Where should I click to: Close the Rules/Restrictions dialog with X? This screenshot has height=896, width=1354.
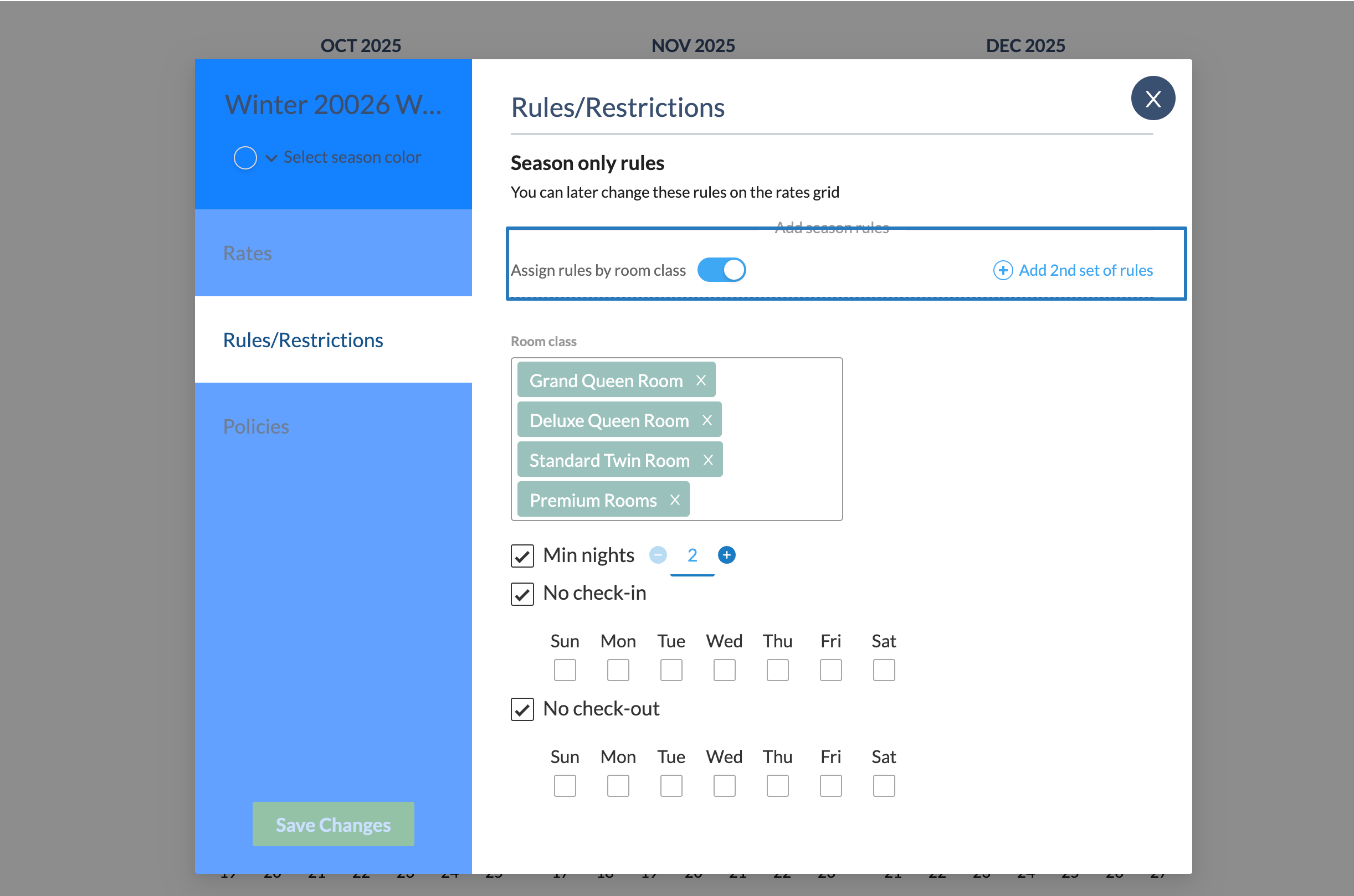pos(1152,99)
